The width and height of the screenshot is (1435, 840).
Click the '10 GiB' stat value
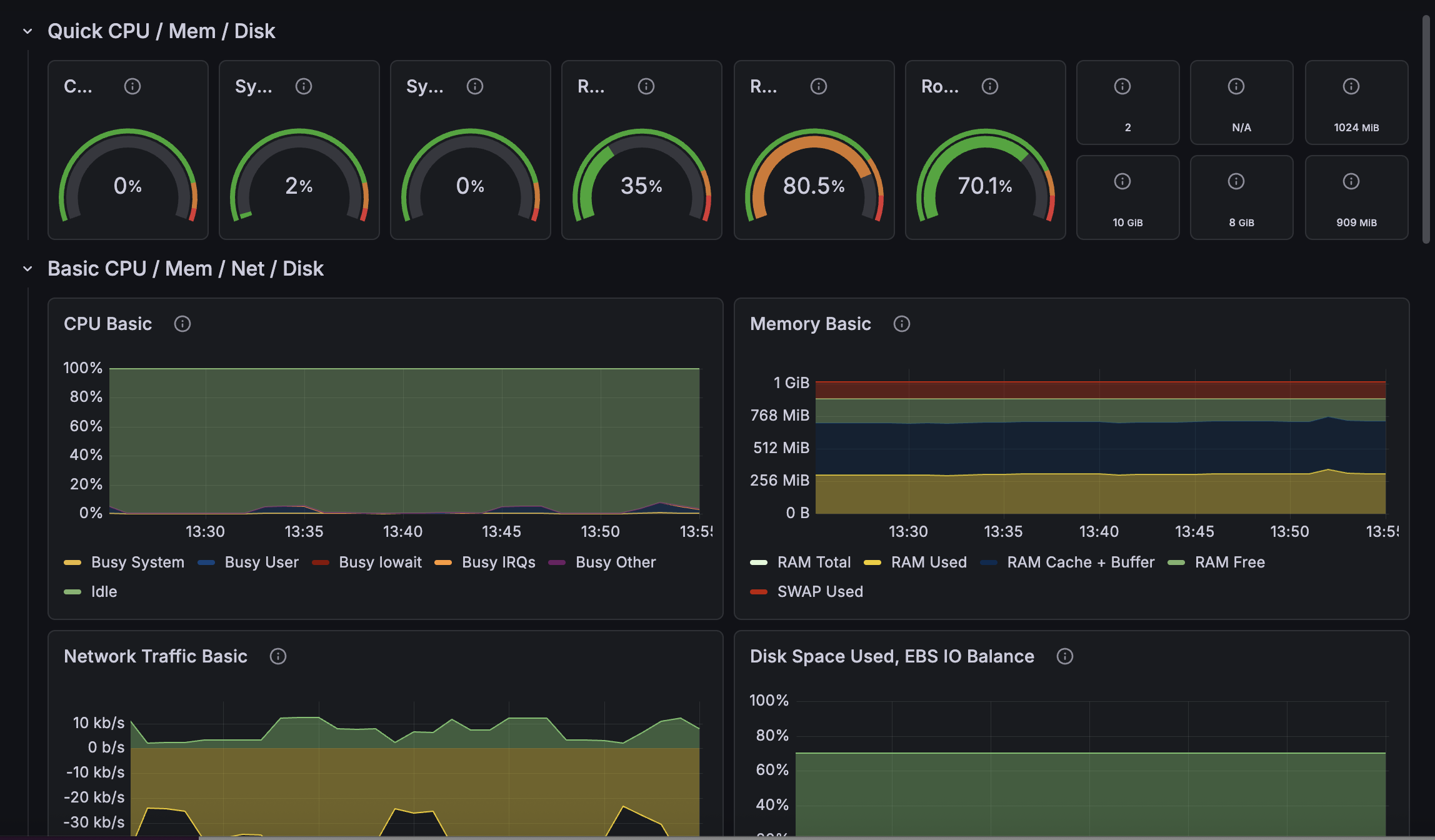(1127, 222)
